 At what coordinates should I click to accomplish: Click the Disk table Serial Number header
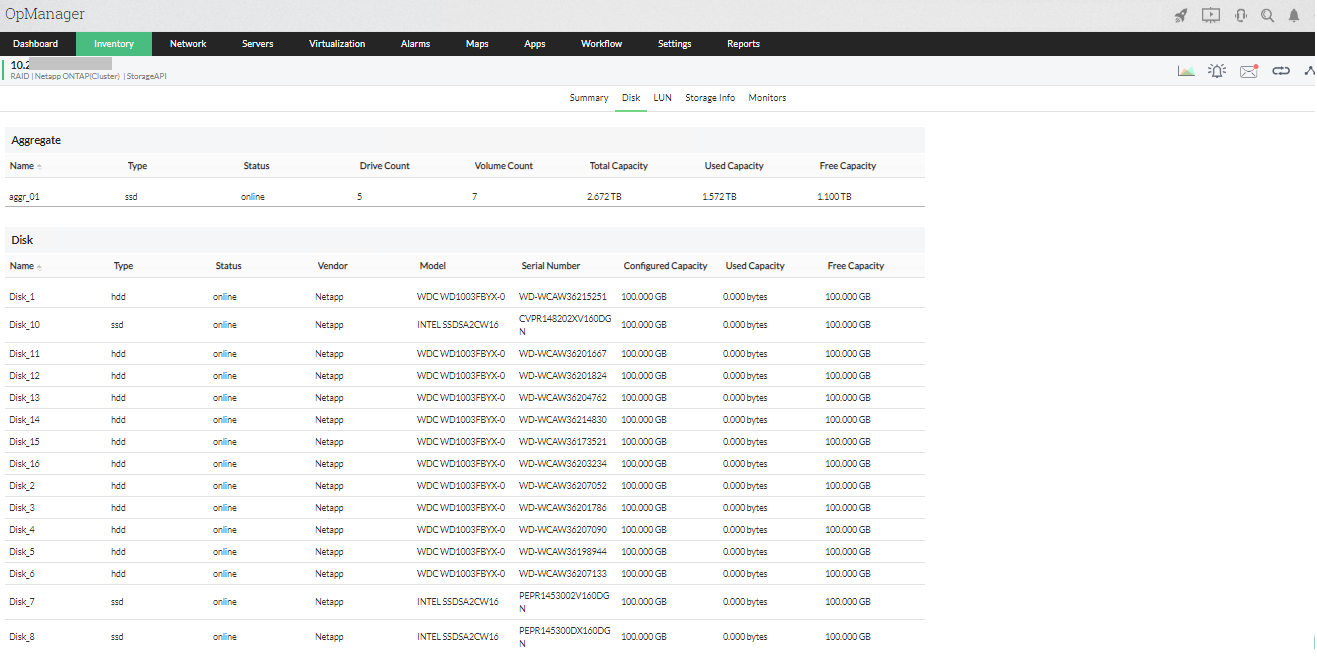[551, 266]
